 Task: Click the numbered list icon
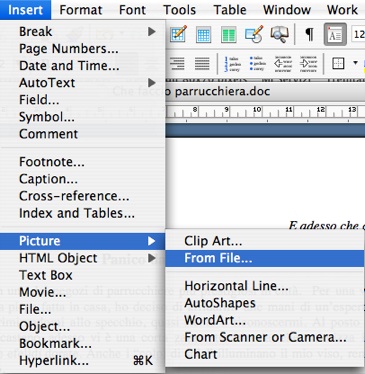[233, 63]
